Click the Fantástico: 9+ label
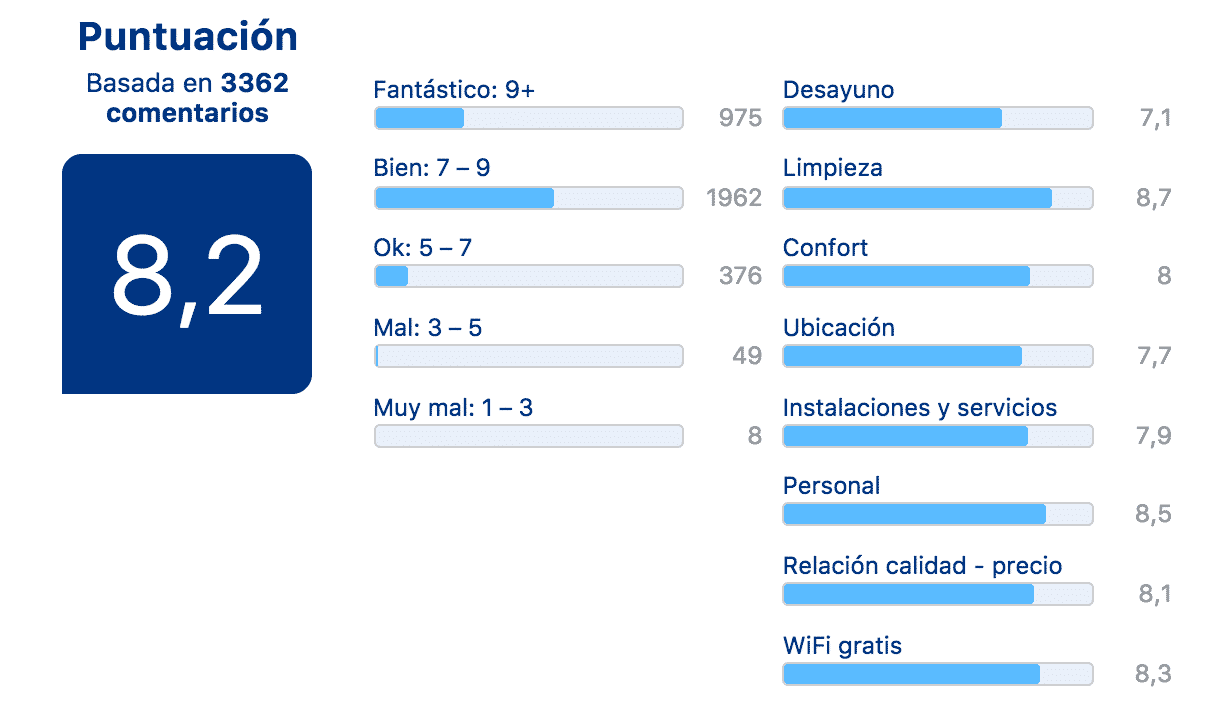The height and width of the screenshot is (724, 1210). pyautogui.click(x=454, y=90)
